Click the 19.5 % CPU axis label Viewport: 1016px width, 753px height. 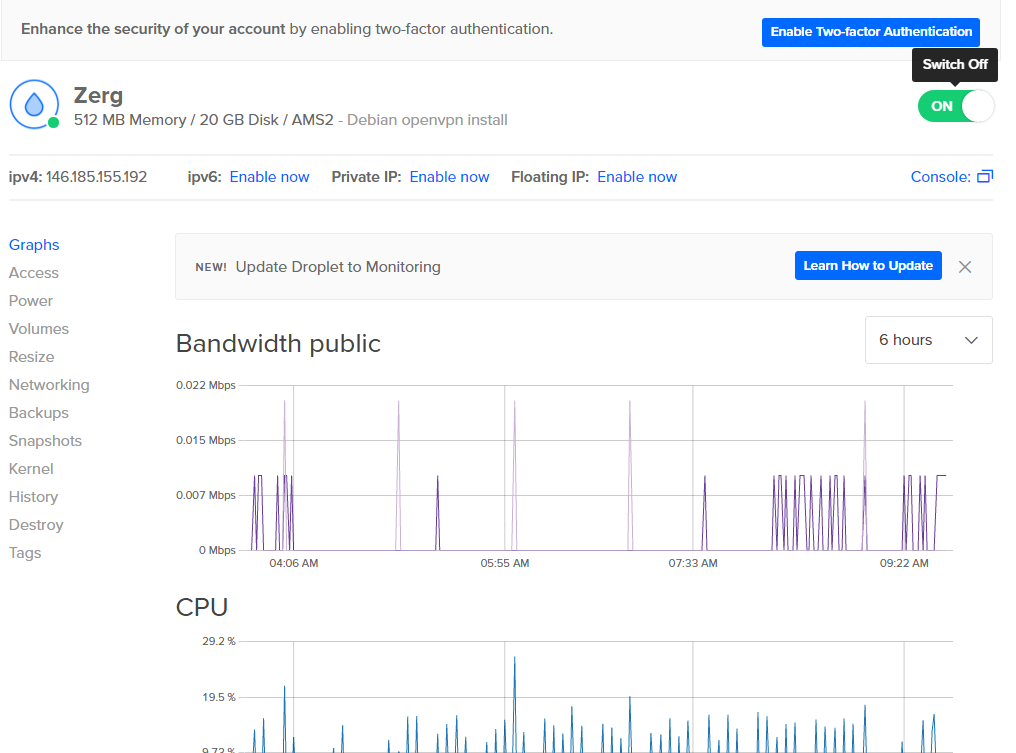tap(219, 697)
